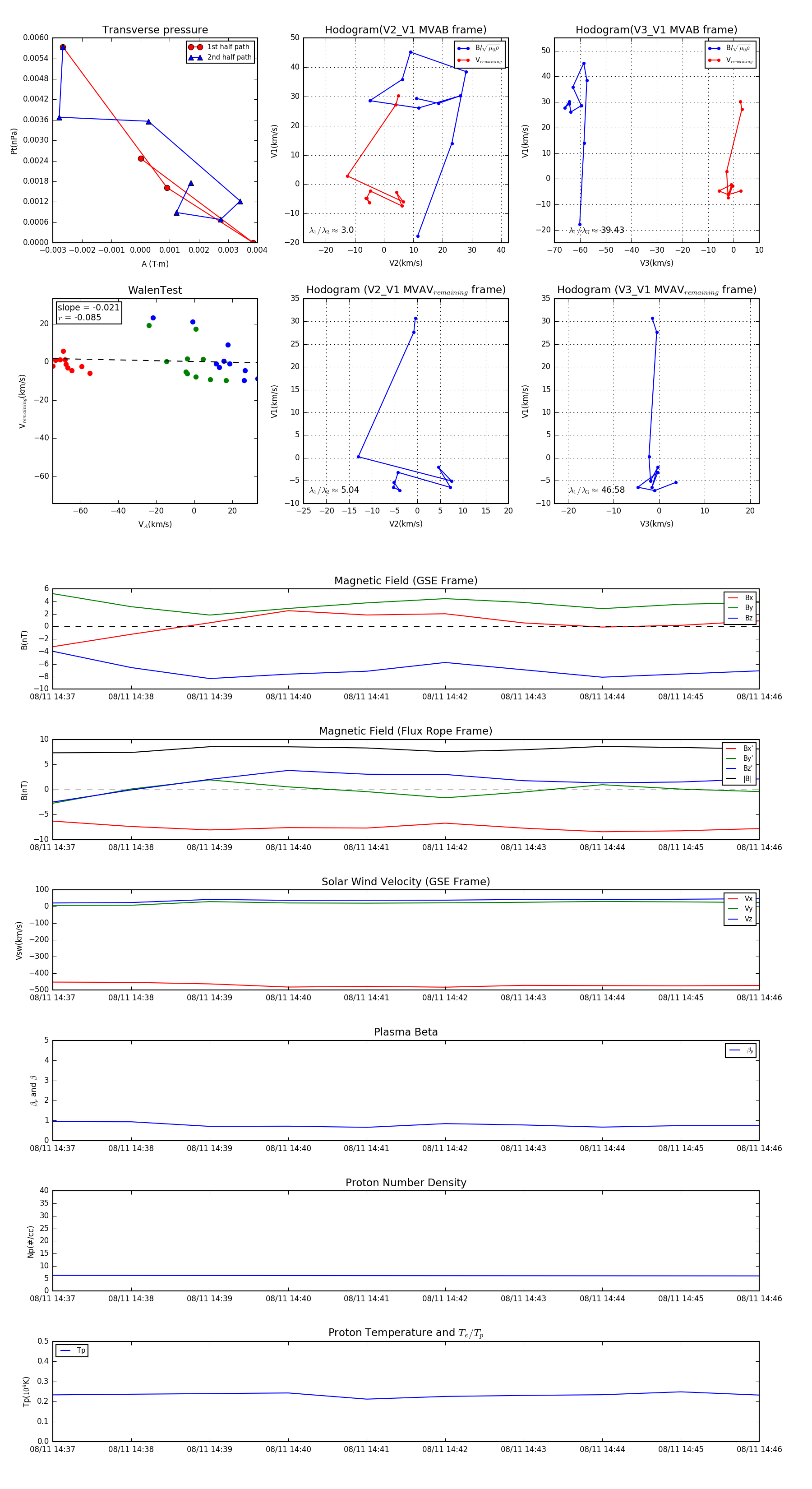Screen dimensions: 812x1489
Task: Select the 'Magnetic Field (GSE Frame)' title
Action: coord(406,581)
